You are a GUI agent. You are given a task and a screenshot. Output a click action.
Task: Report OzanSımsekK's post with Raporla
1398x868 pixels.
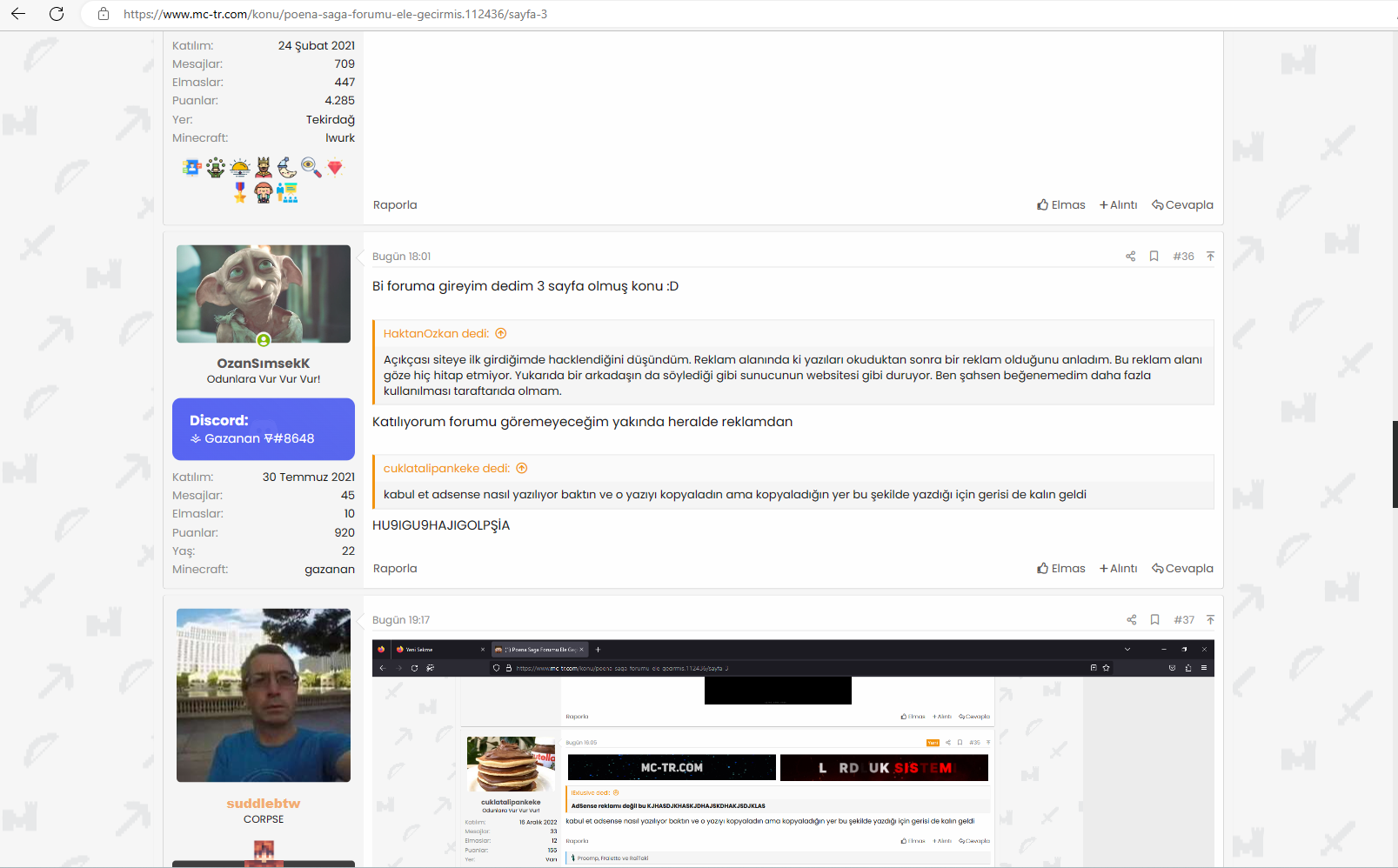pos(395,569)
